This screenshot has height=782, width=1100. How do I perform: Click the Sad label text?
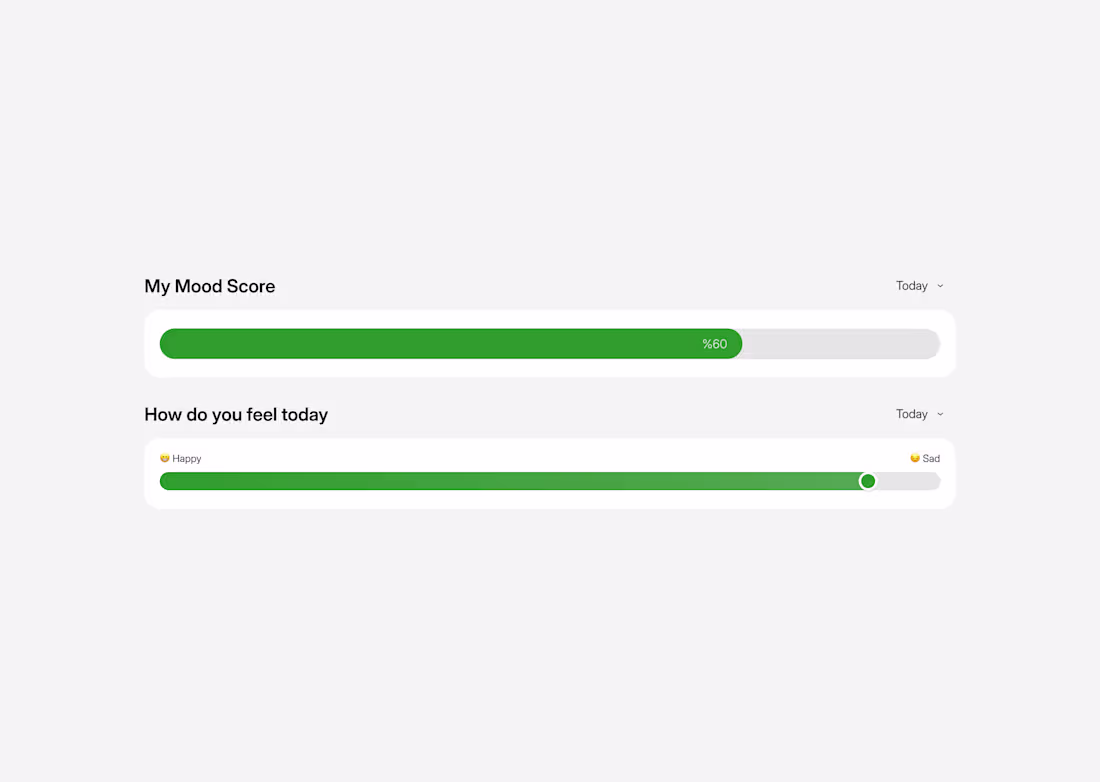click(930, 458)
